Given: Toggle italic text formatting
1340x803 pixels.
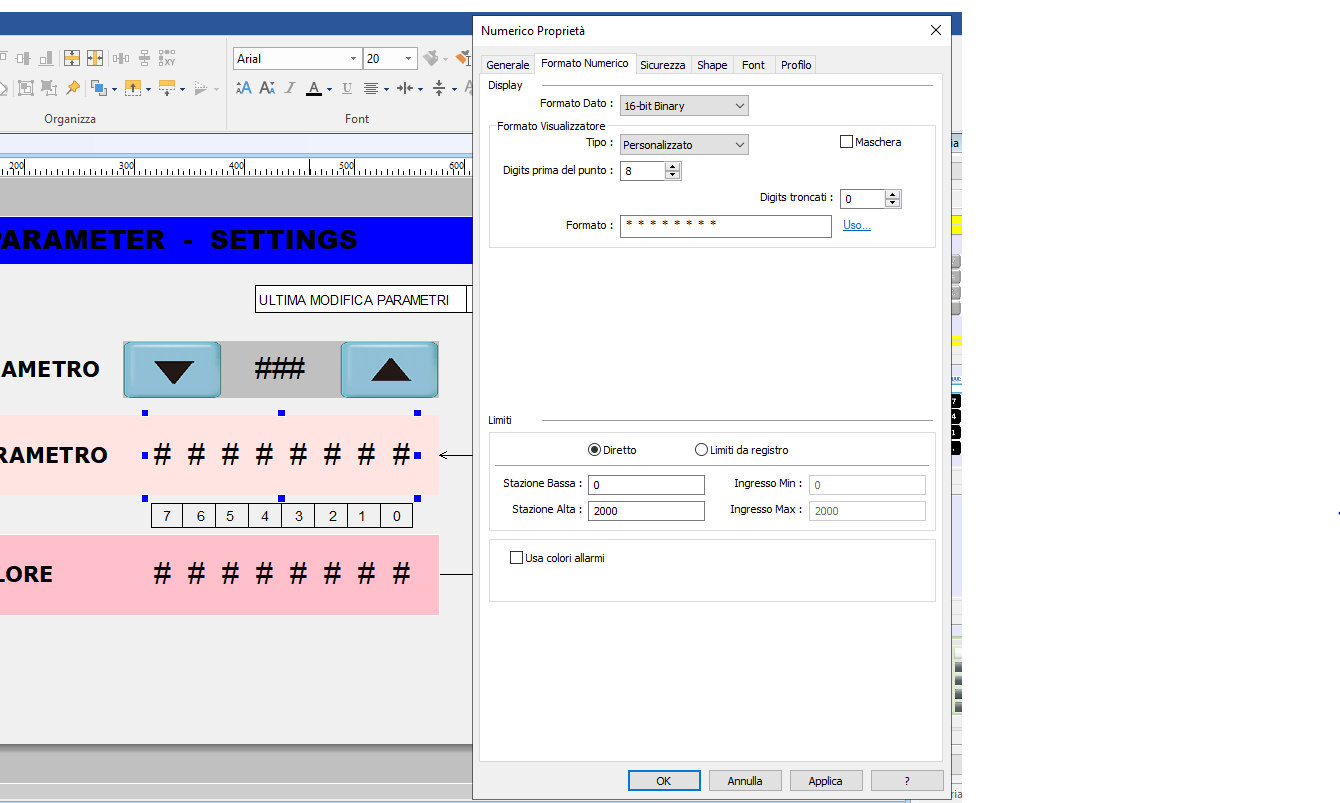Looking at the screenshot, I should point(290,88).
